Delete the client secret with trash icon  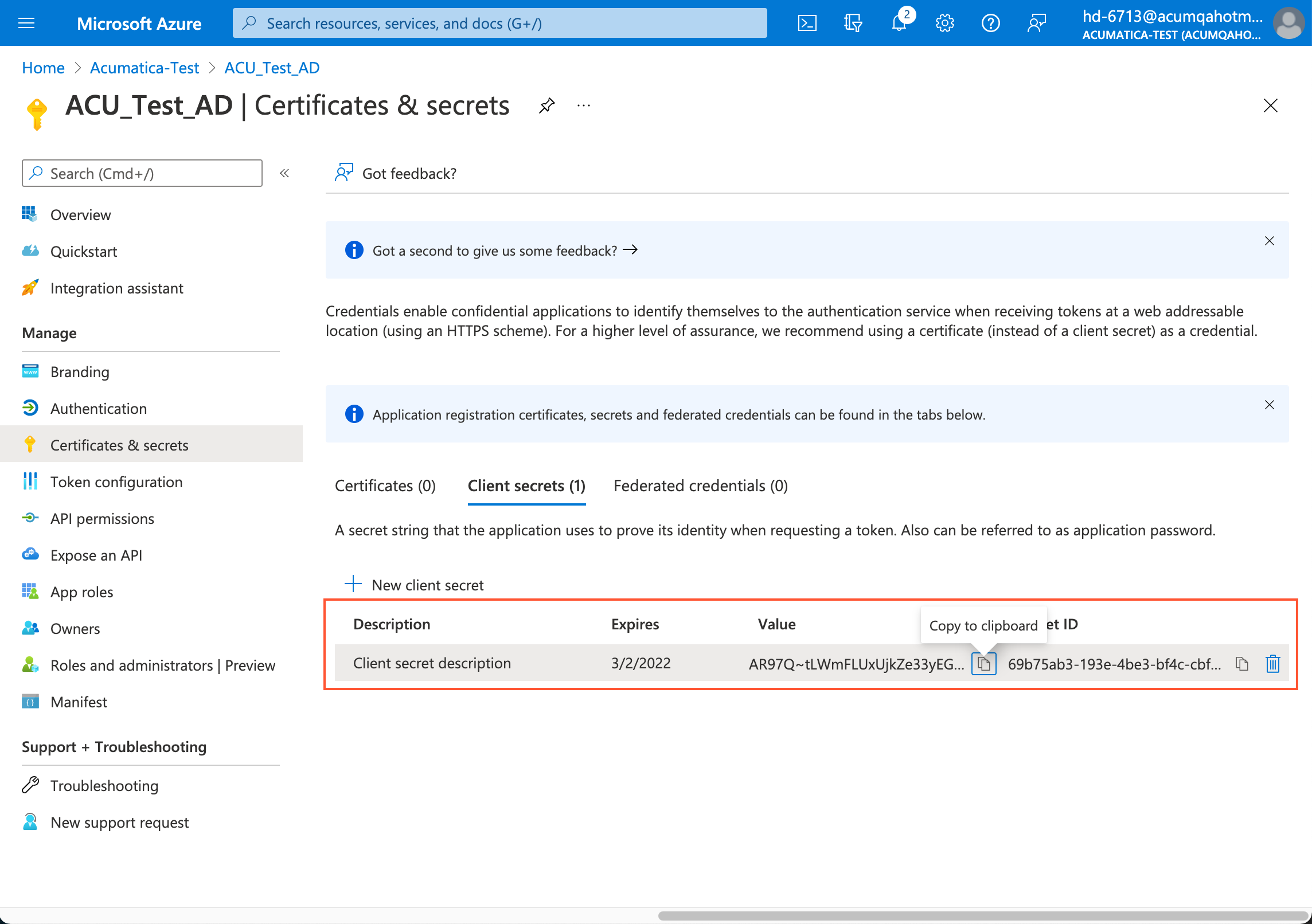tap(1273, 663)
